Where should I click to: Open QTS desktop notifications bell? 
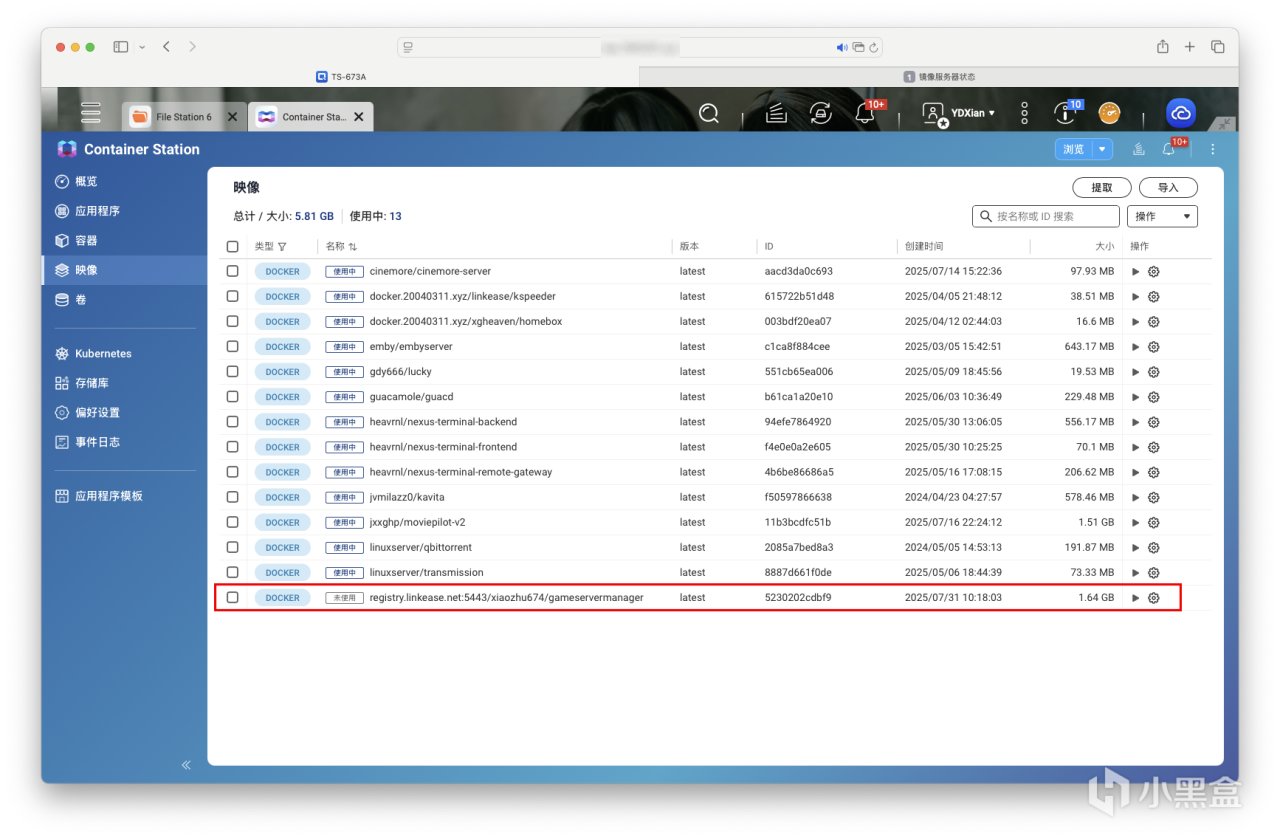(x=865, y=114)
